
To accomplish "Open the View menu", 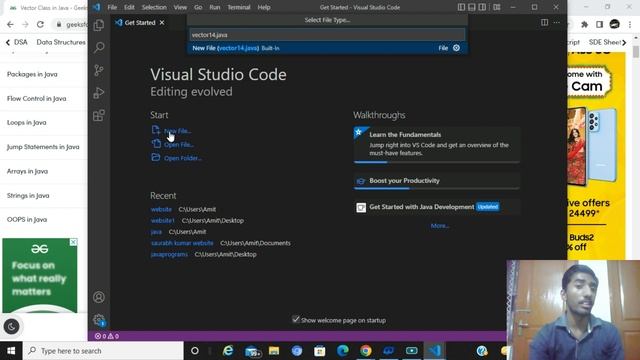I will 180,7.
